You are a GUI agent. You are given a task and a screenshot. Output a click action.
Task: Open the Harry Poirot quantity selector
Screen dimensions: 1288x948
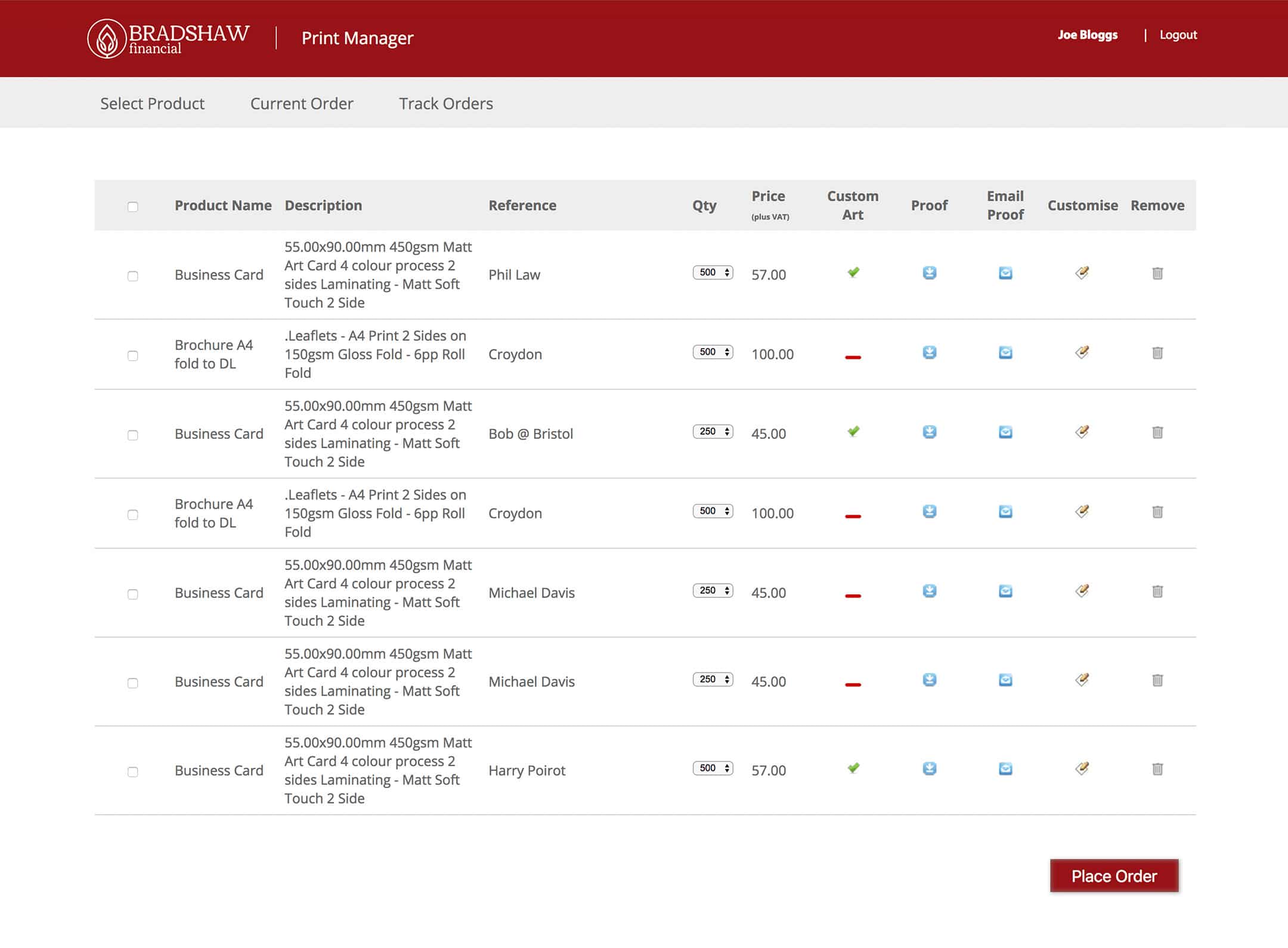(713, 768)
